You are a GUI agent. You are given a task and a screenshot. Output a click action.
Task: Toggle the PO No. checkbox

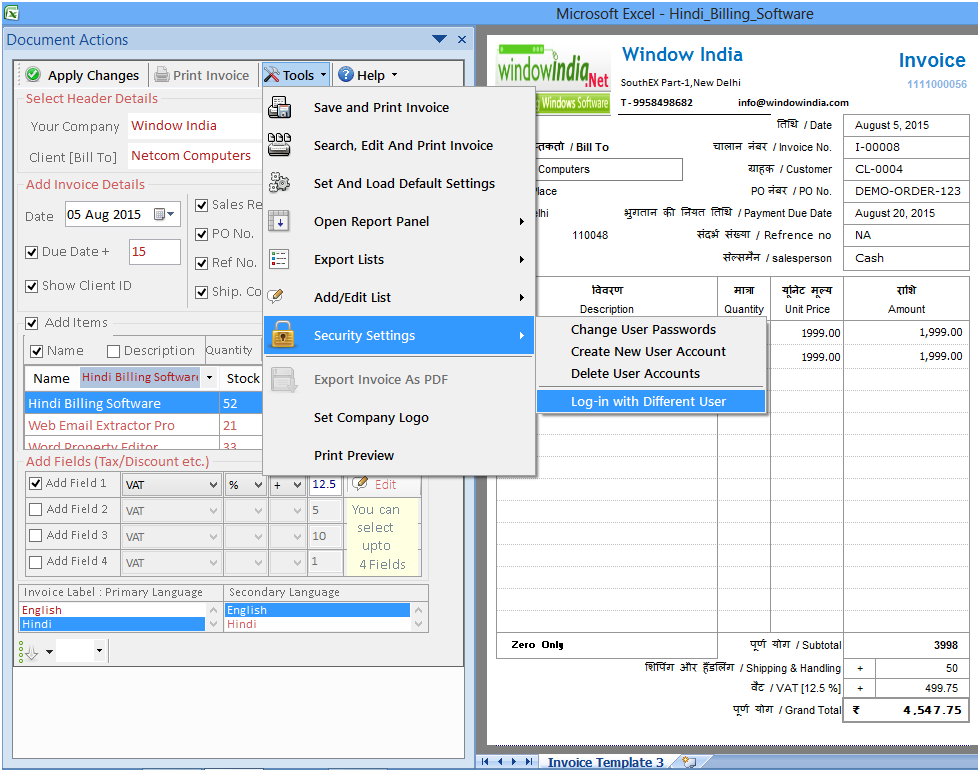pyautogui.click(x=201, y=234)
